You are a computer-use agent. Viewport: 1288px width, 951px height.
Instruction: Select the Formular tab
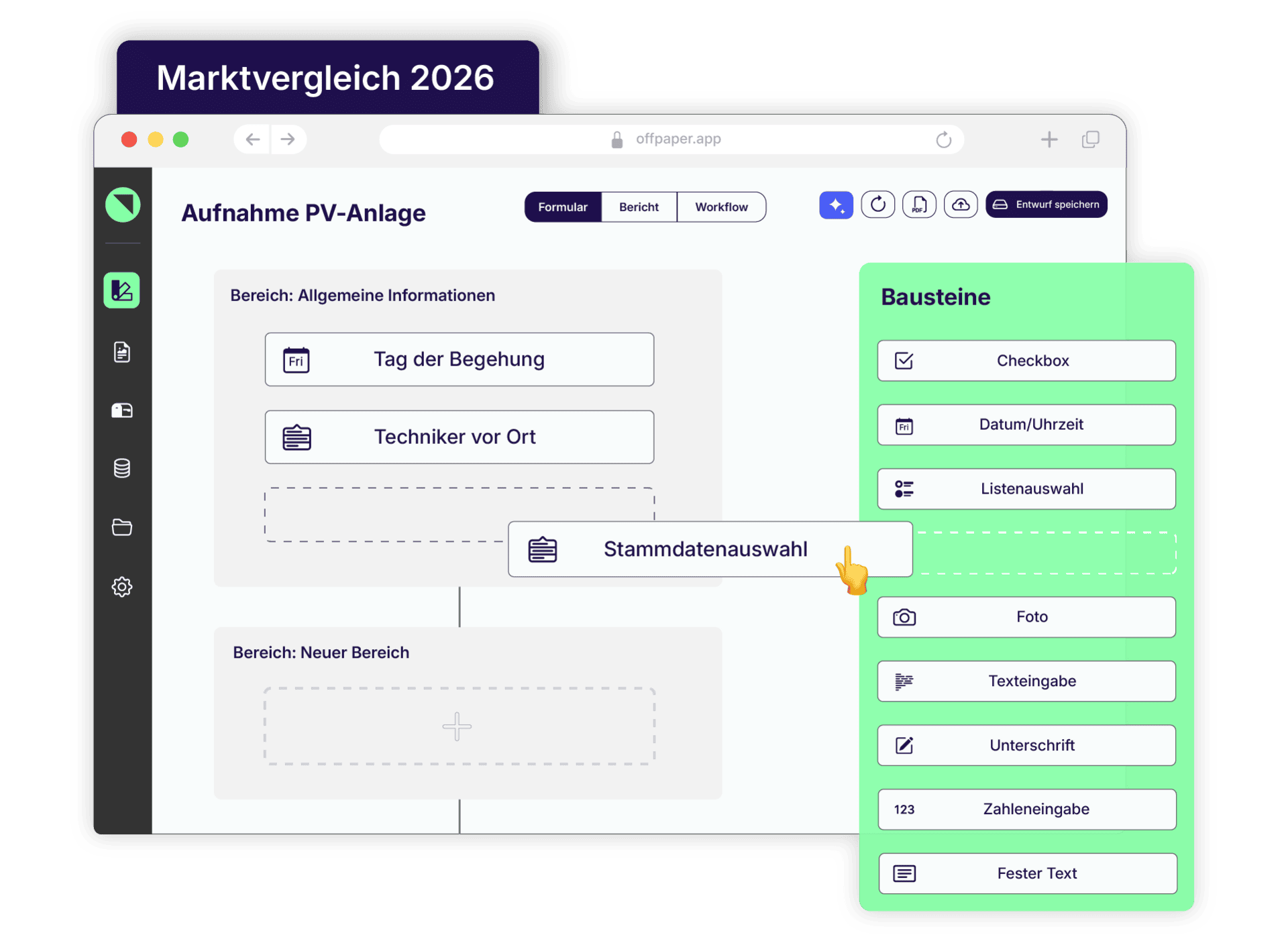tap(563, 207)
